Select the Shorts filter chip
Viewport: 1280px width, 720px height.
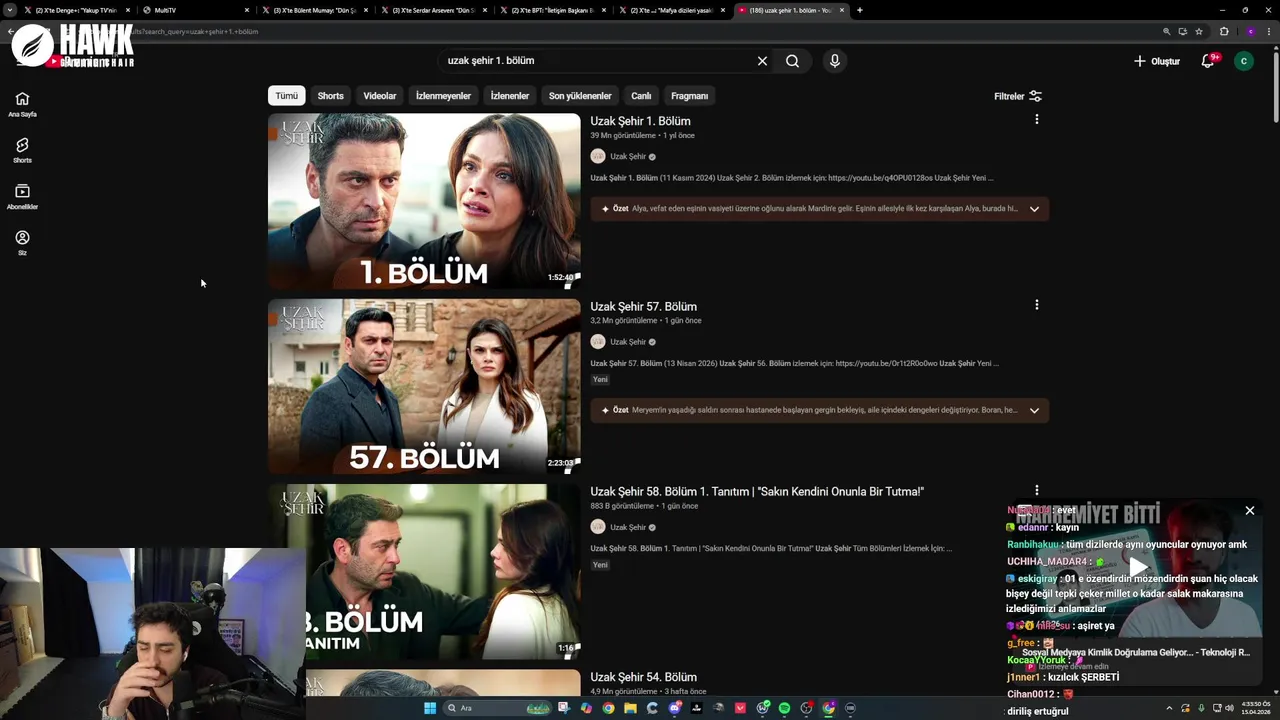[330, 96]
